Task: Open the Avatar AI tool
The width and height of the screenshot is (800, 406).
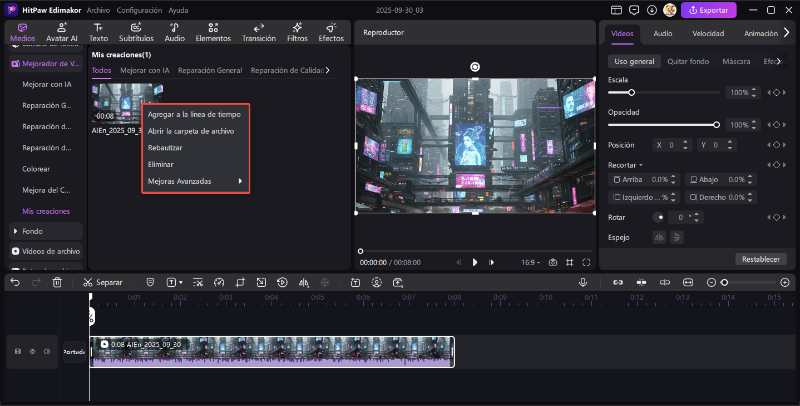Action: click(61, 31)
